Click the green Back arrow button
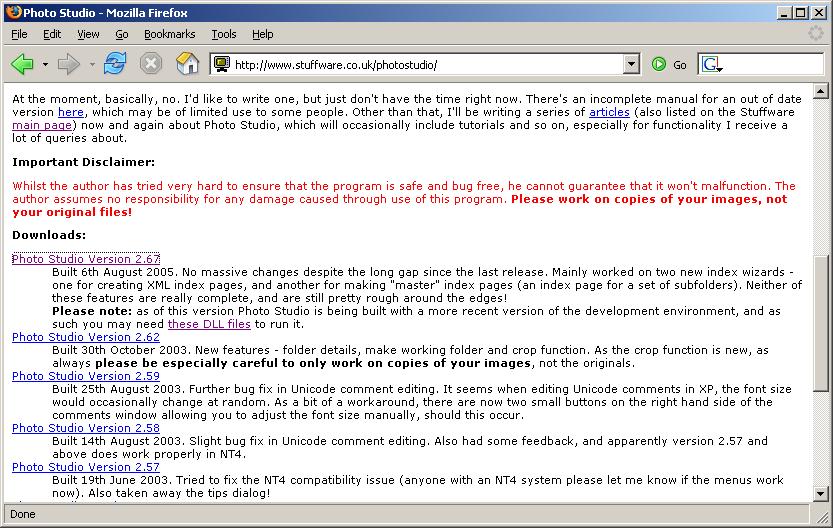 pos(22,65)
